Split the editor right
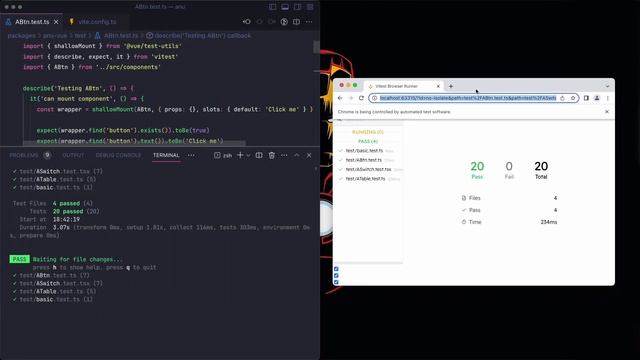 point(297,22)
